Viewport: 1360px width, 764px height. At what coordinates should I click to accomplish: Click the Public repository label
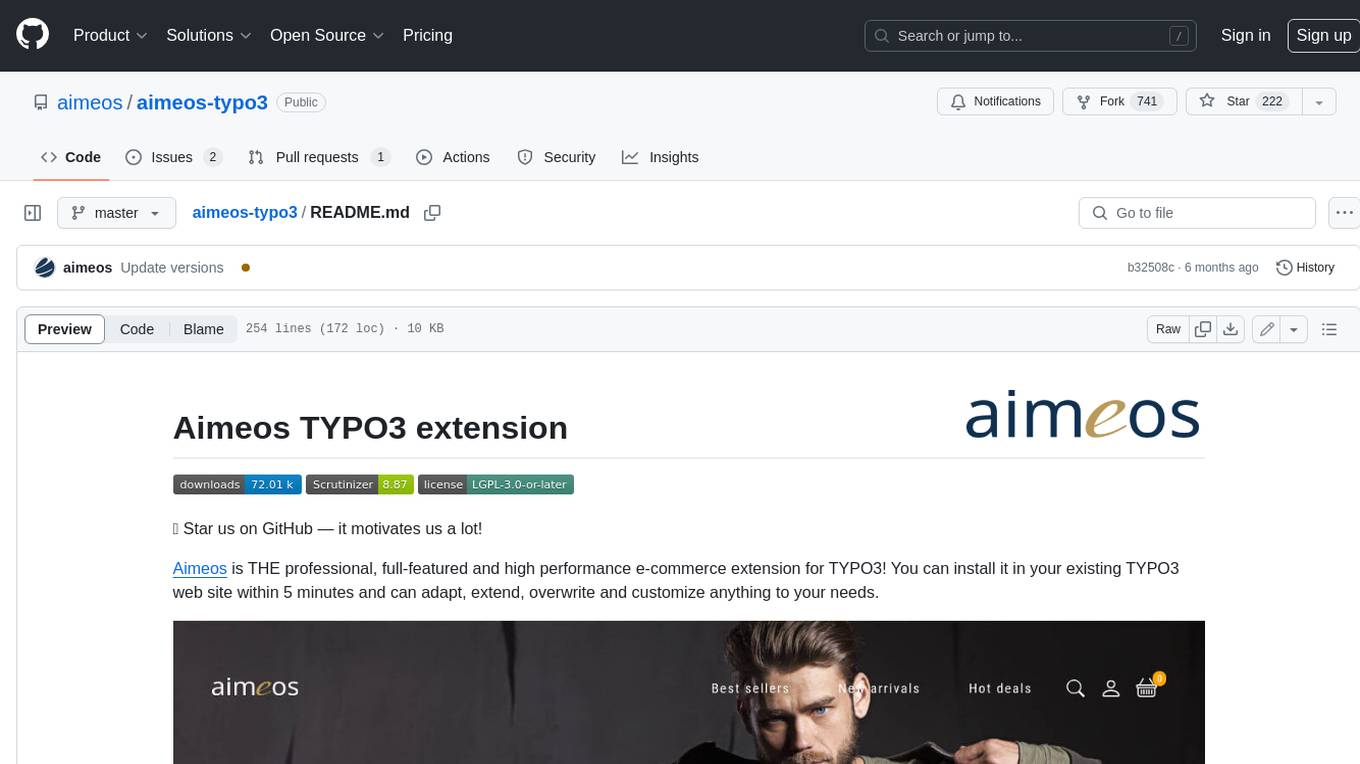click(301, 102)
